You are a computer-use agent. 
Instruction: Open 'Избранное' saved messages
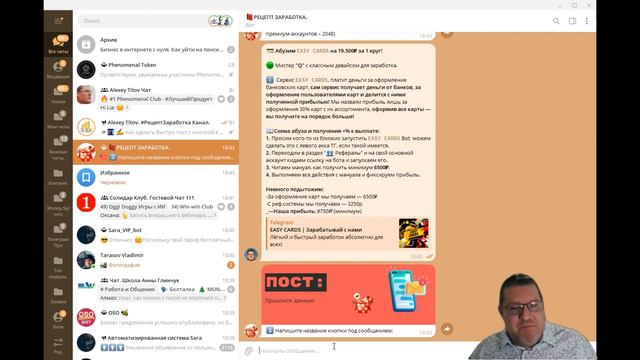pyautogui.click(x=156, y=177)
